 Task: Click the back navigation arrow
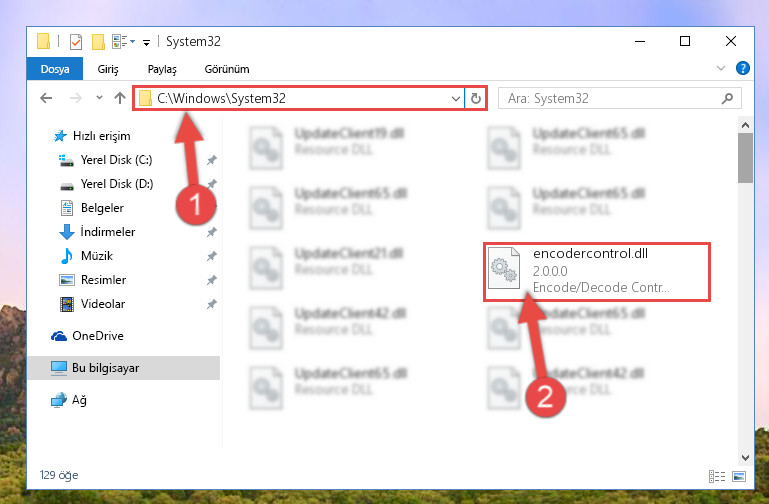pyautogui.click(x=46, y=98)
